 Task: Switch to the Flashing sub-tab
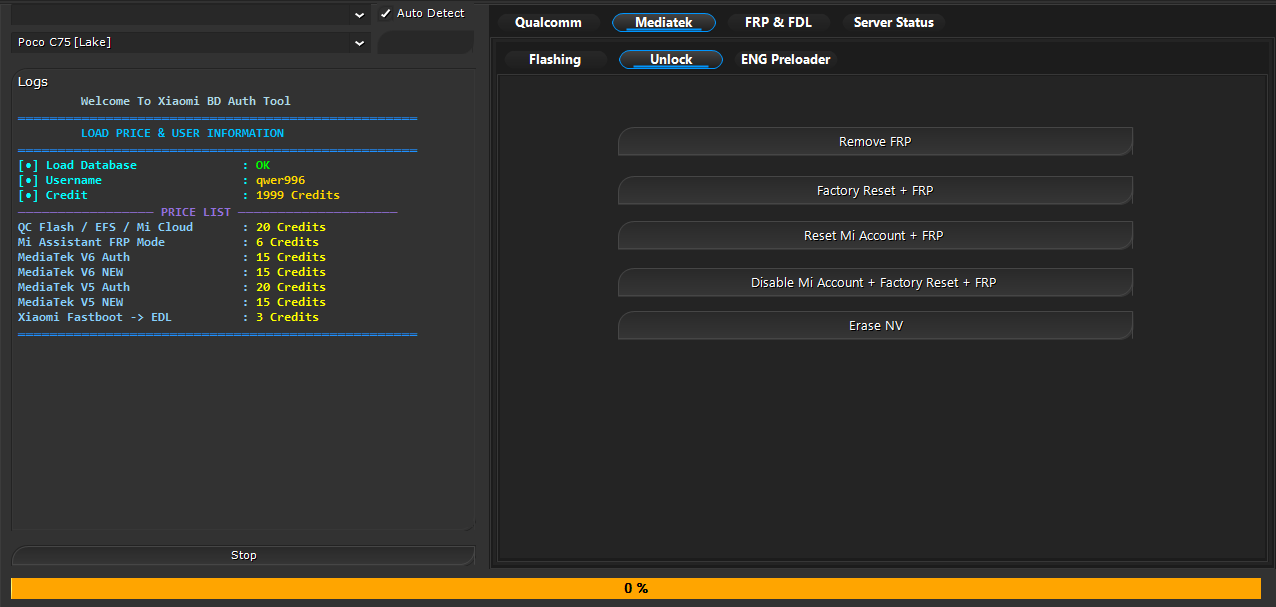point(554,60)
